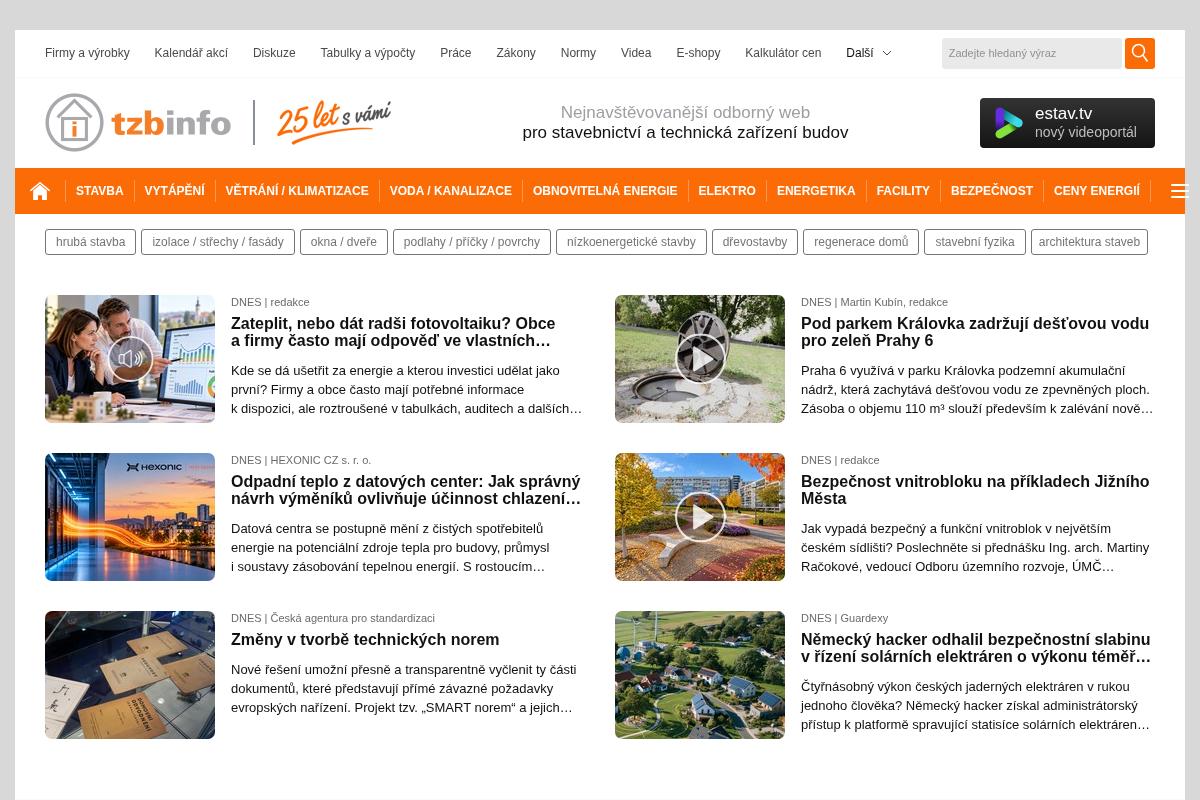Click the orange search magnifier button

click(x=1140, y=53)
